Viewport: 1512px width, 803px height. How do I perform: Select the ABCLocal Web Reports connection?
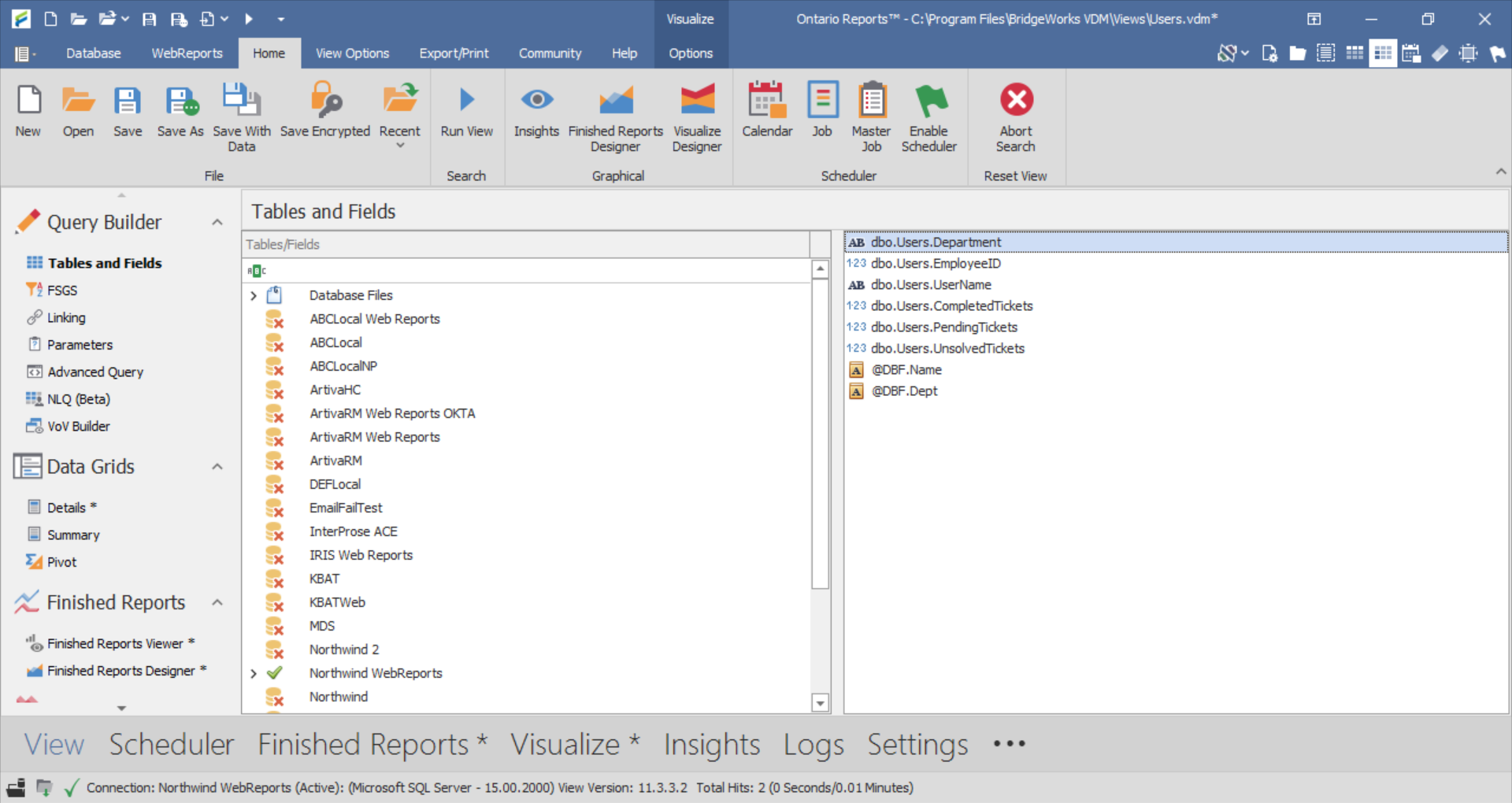tap(375, 319)
